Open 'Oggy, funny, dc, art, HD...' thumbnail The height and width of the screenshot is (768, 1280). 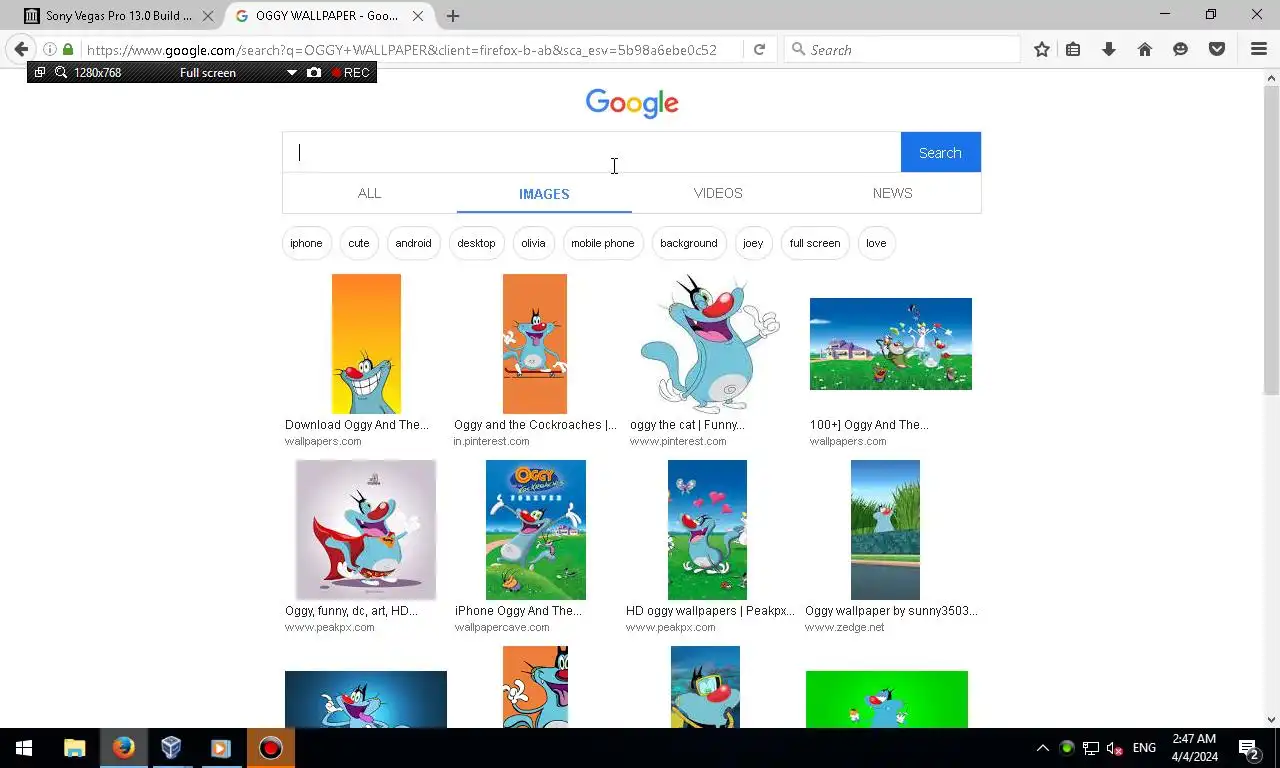point(366,530)
